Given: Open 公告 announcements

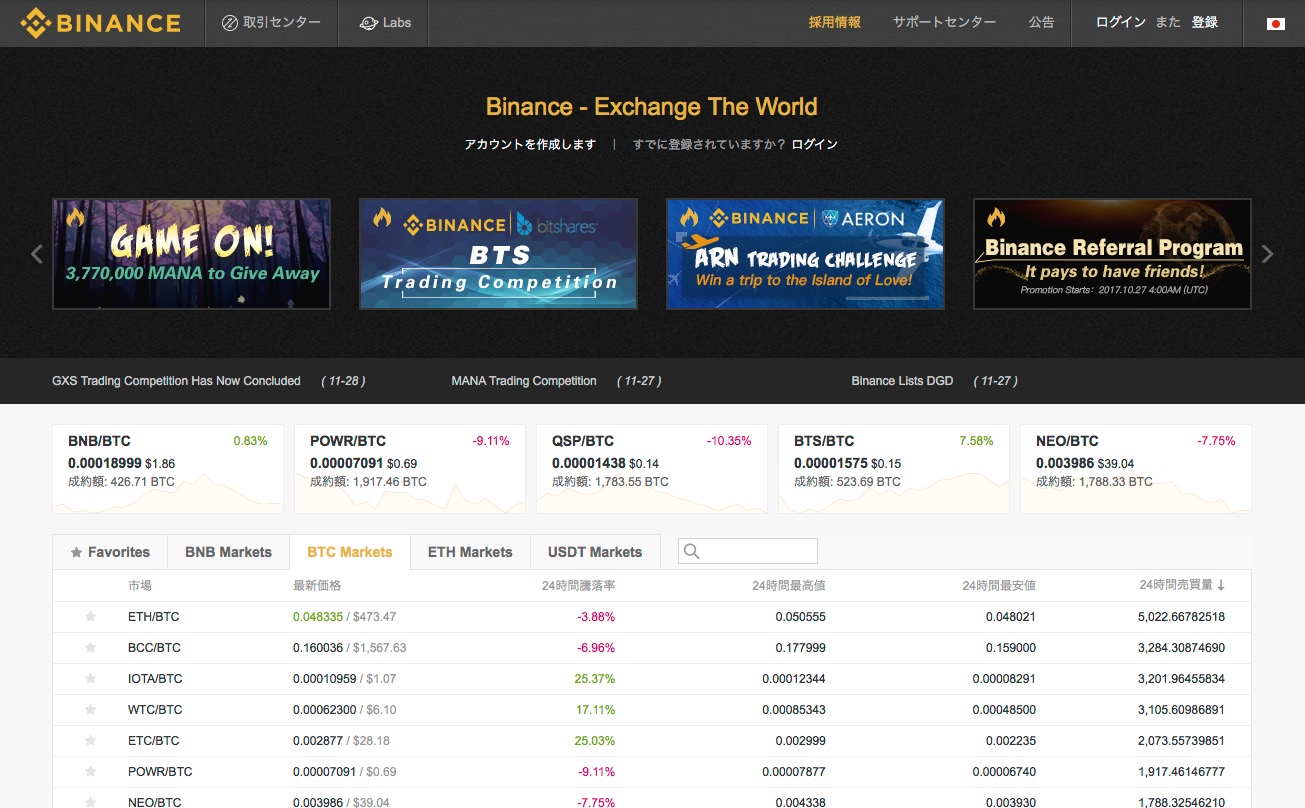Looking at the screenshot, I should click(1041, 22).
